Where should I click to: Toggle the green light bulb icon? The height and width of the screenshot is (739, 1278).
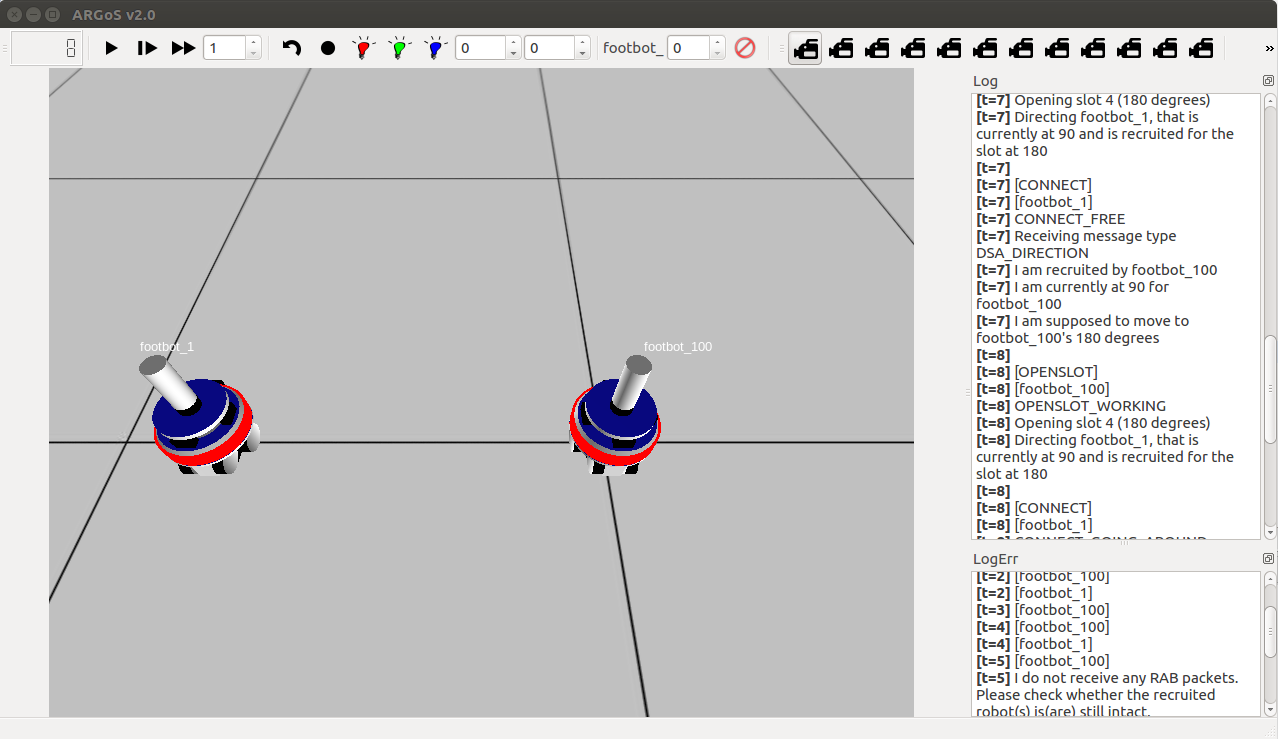(x=399, y=48)
